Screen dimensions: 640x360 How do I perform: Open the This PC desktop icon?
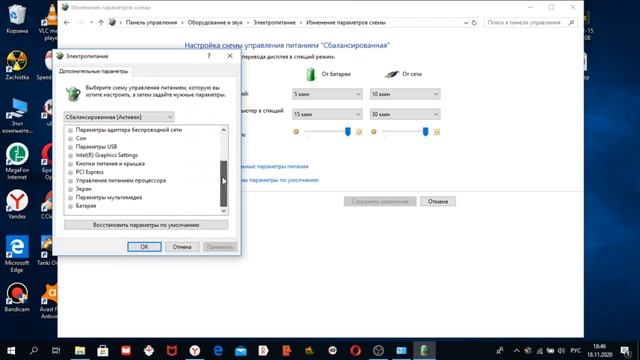(x=17, y=116)
